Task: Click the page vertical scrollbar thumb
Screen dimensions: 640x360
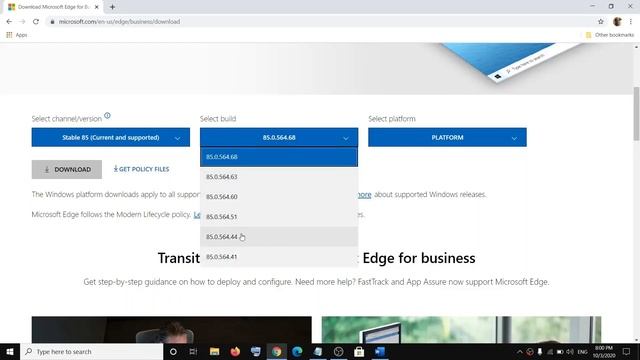Action: coord(636,113)
